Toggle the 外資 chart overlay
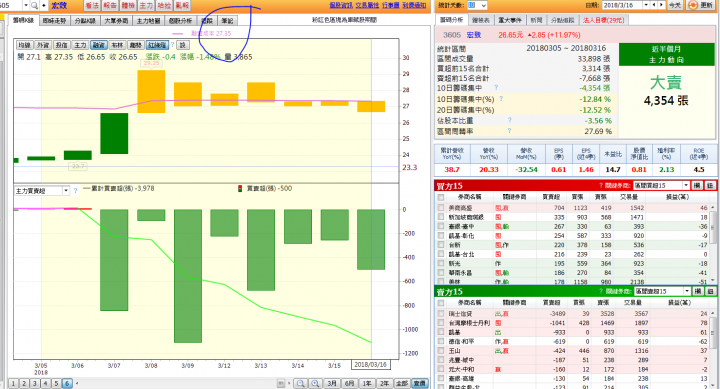Image resolution: width=720 pixels, height=389 pixels. tap(43, 45)
